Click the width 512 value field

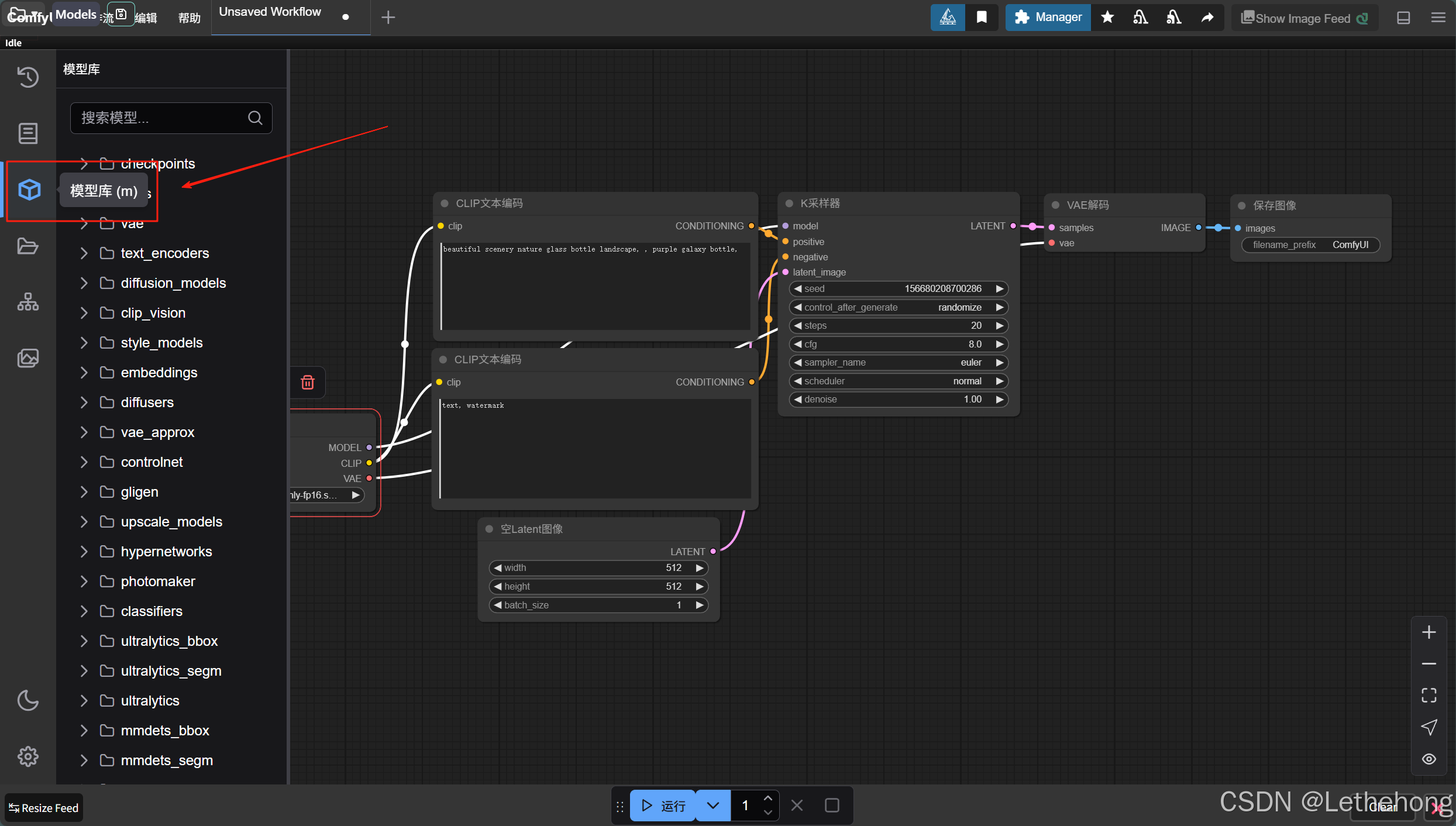(598, 567)
